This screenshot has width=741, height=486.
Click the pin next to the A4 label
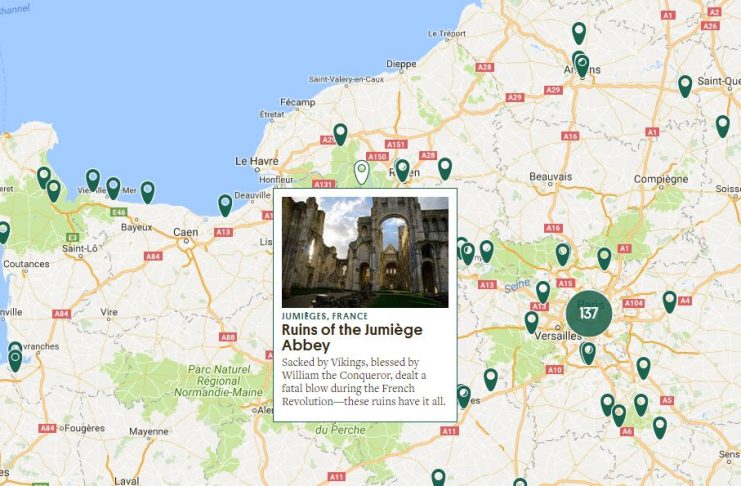click(670, 302)
